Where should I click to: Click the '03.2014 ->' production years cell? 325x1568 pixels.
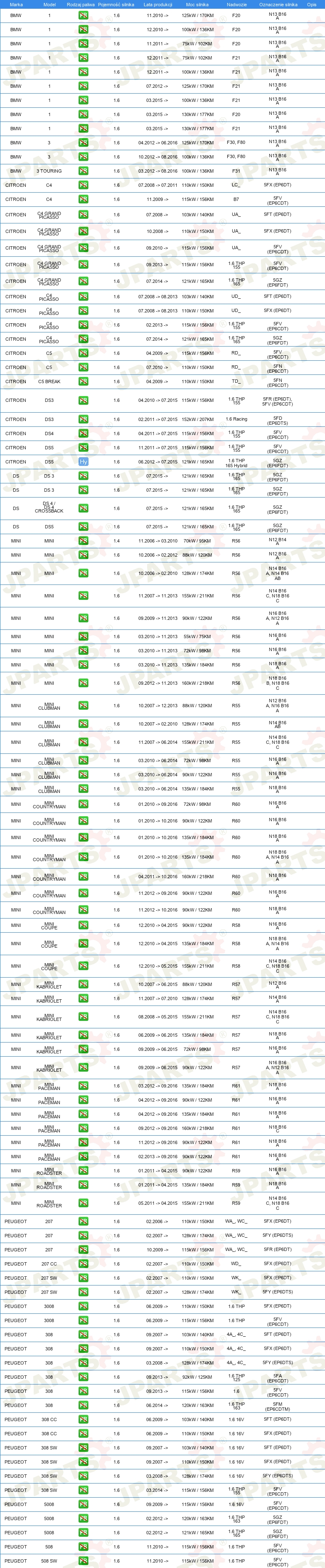(x=158, y=1491)
